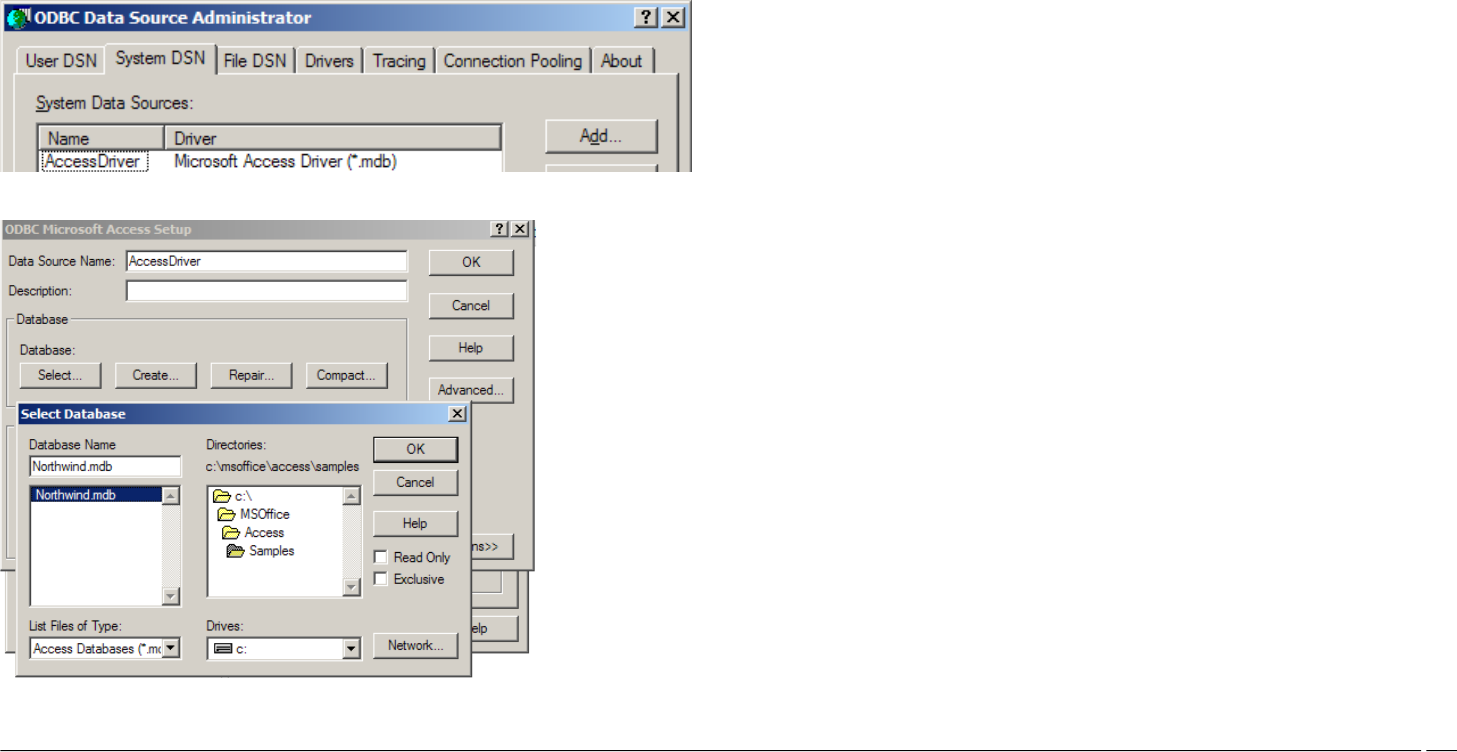Viewport: 1457px width, 752px height.
Task: Open the Tracing tab
Action: click(x=399, y=61)
